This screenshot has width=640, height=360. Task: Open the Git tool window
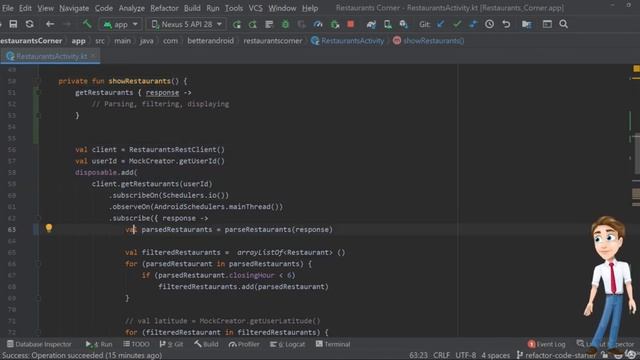click(171, 344)
